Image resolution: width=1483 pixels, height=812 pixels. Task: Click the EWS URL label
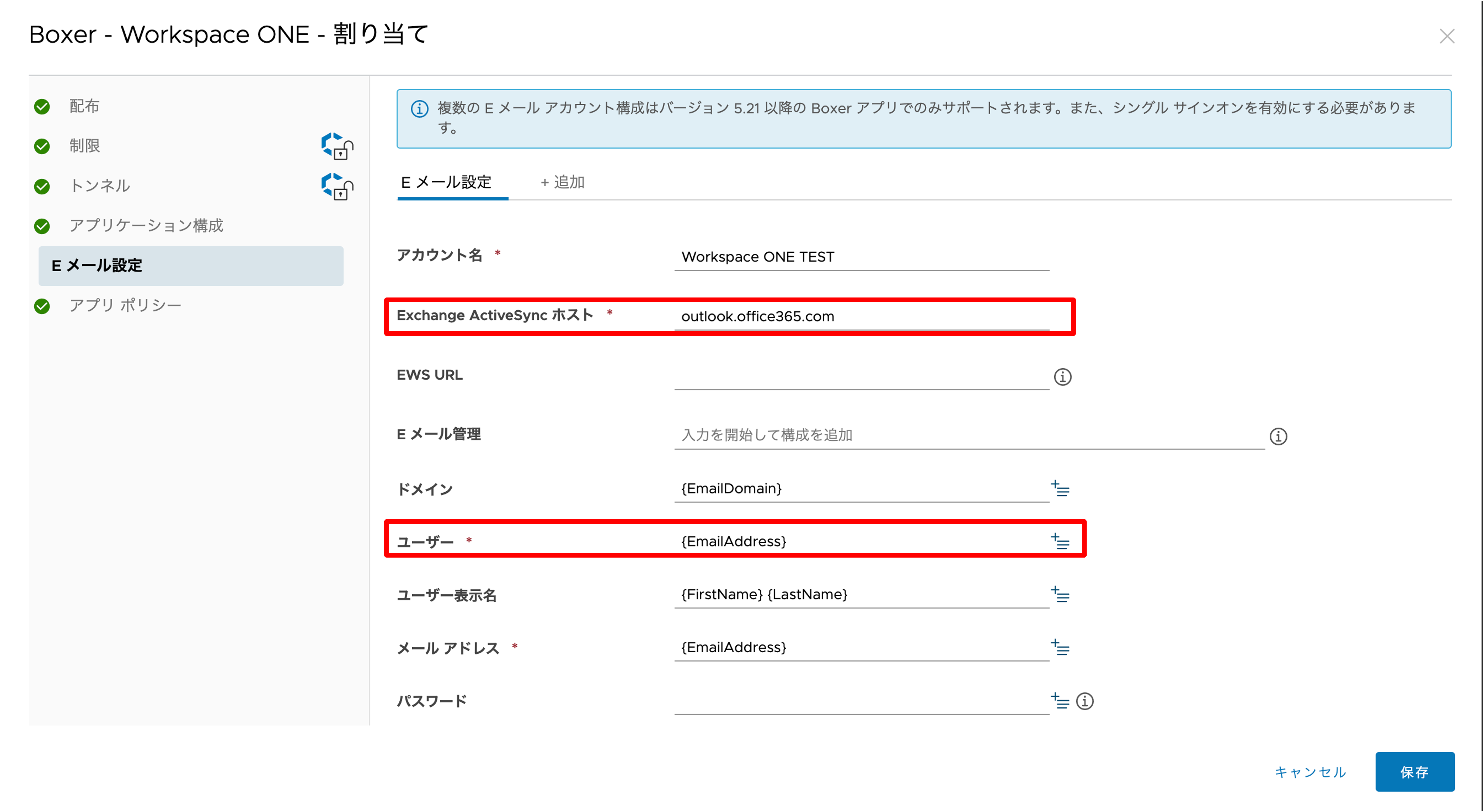tap(429, 375)
